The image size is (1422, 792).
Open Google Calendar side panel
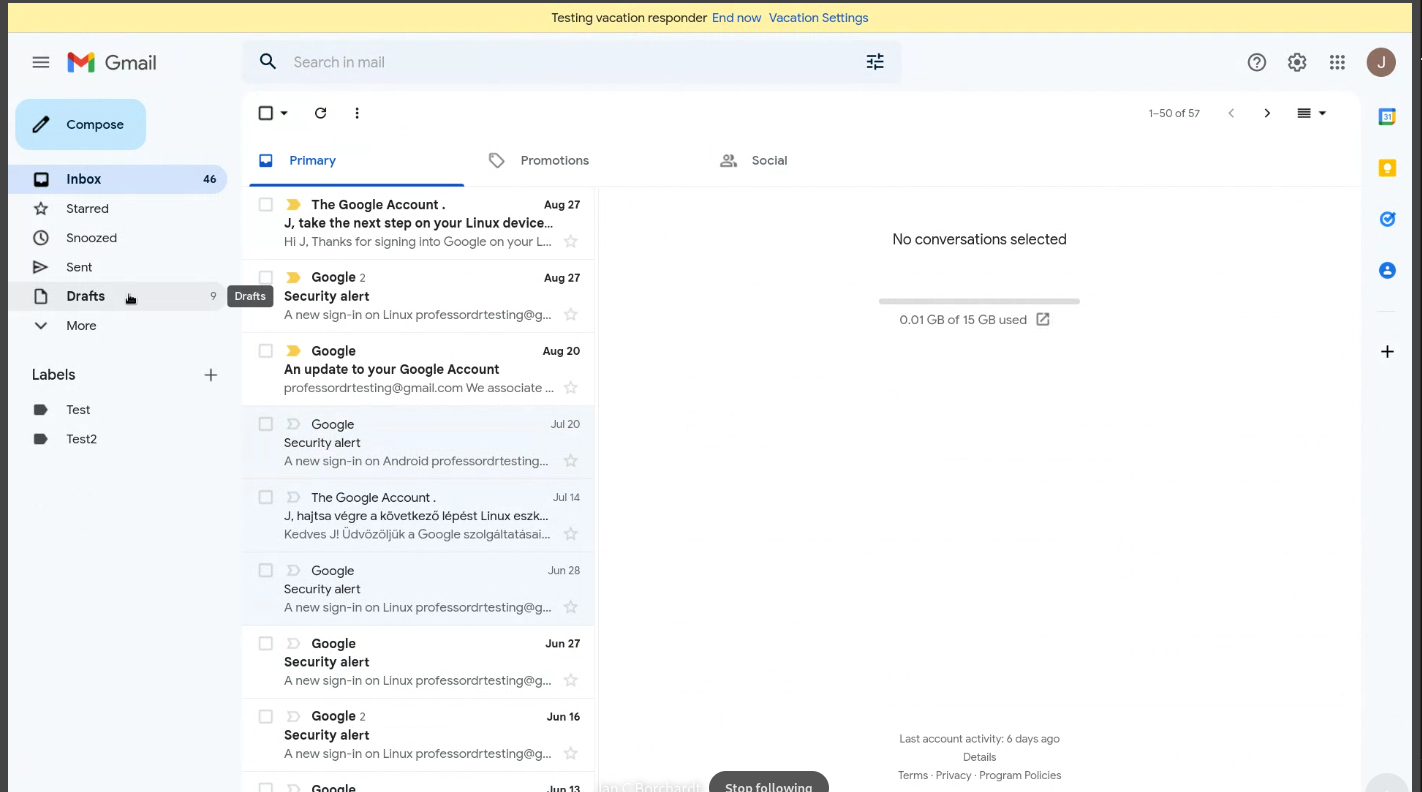pyautogui.click(x=1387, y=117)
